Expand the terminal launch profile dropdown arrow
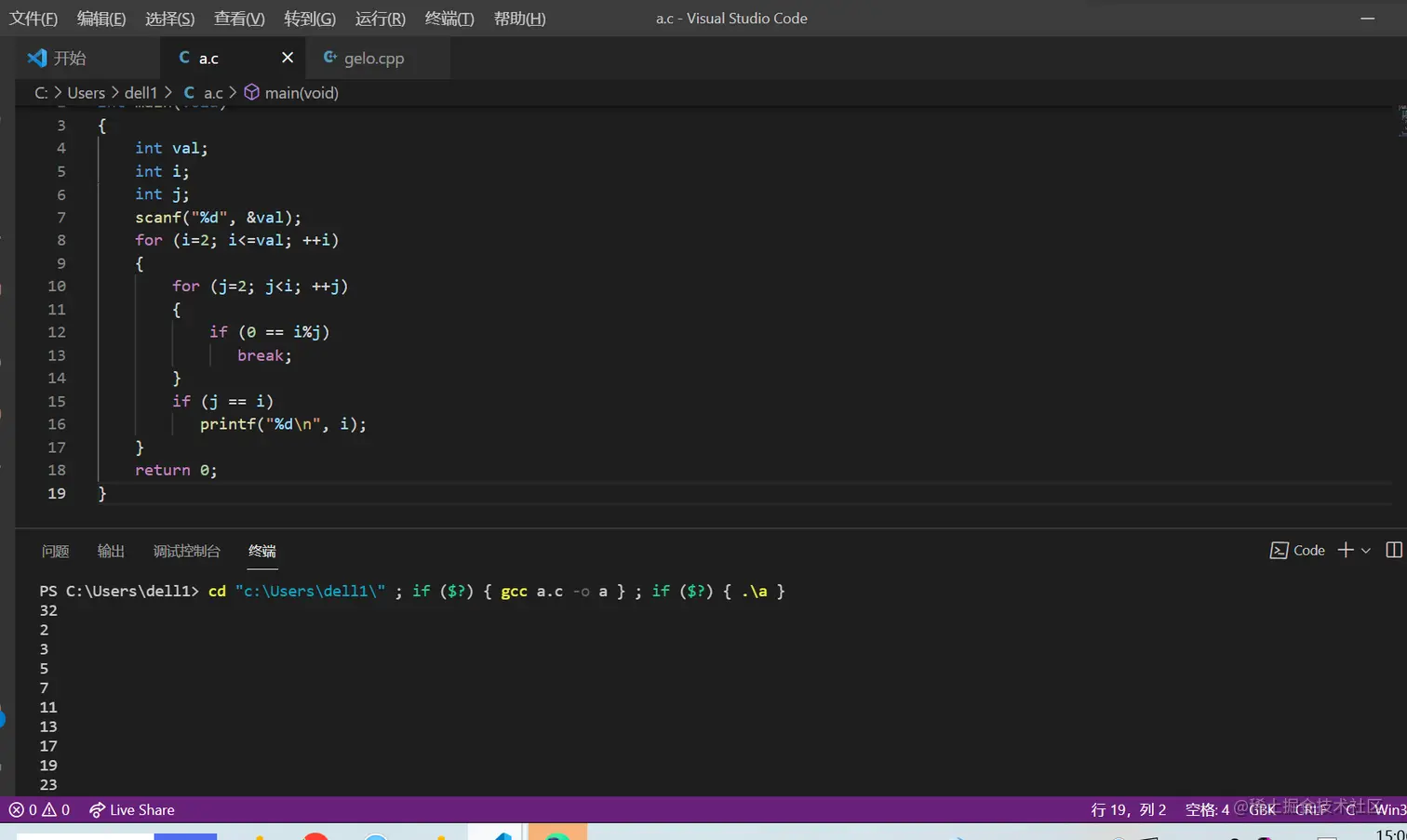Image resolution: width=1407 pixels, height=840 pixels. pos(1366,551)
